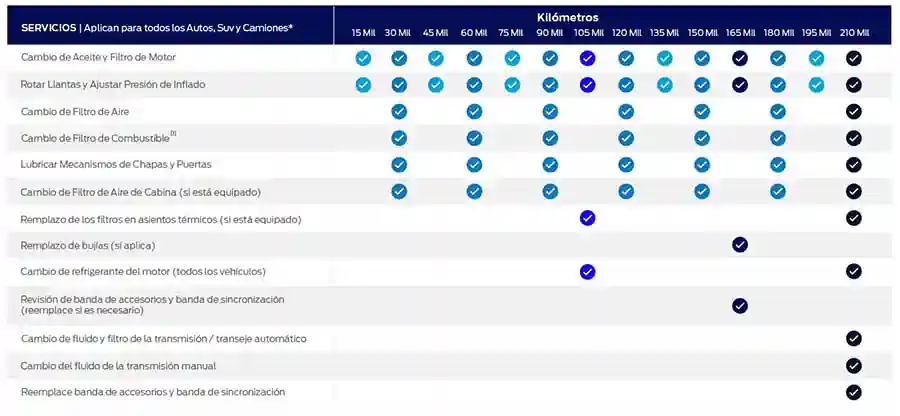Click the manual transmission fluid checkmark at 210 Mil
The height and width of the screenshot is (416, 900).
point(854,366)
